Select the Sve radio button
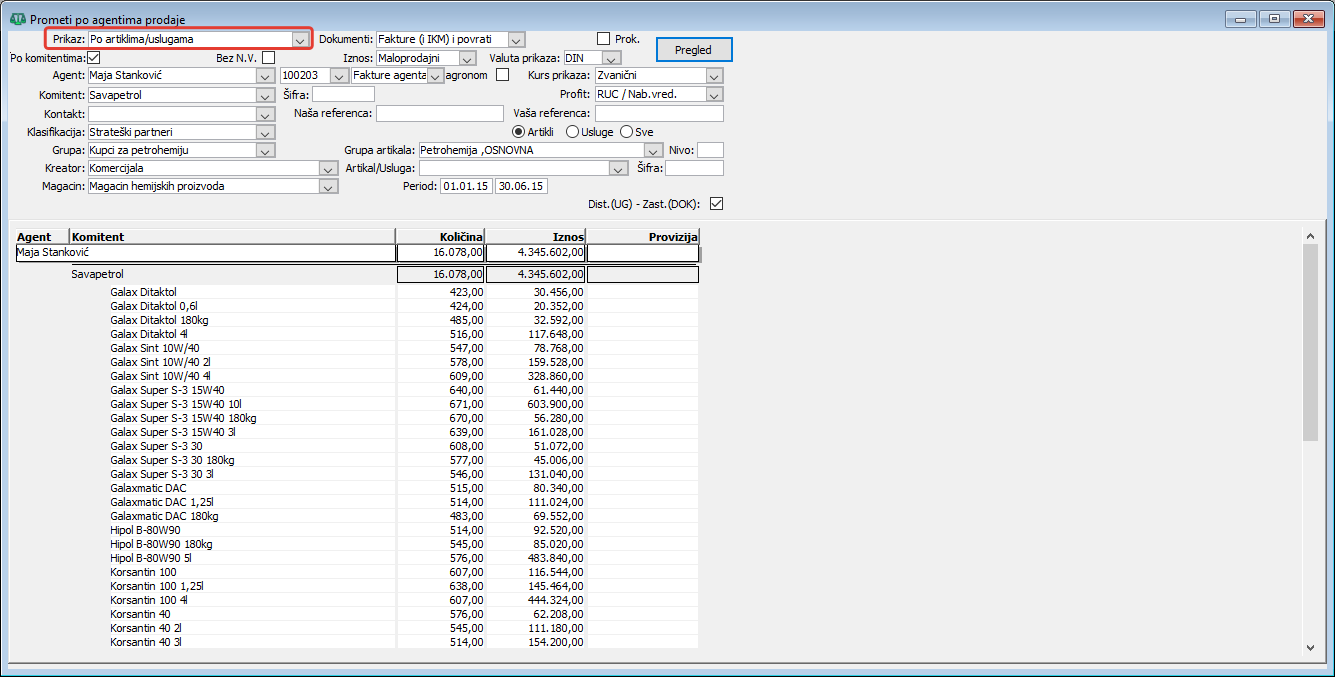This screenshot has width=1335, height=677. coord(627,131)
